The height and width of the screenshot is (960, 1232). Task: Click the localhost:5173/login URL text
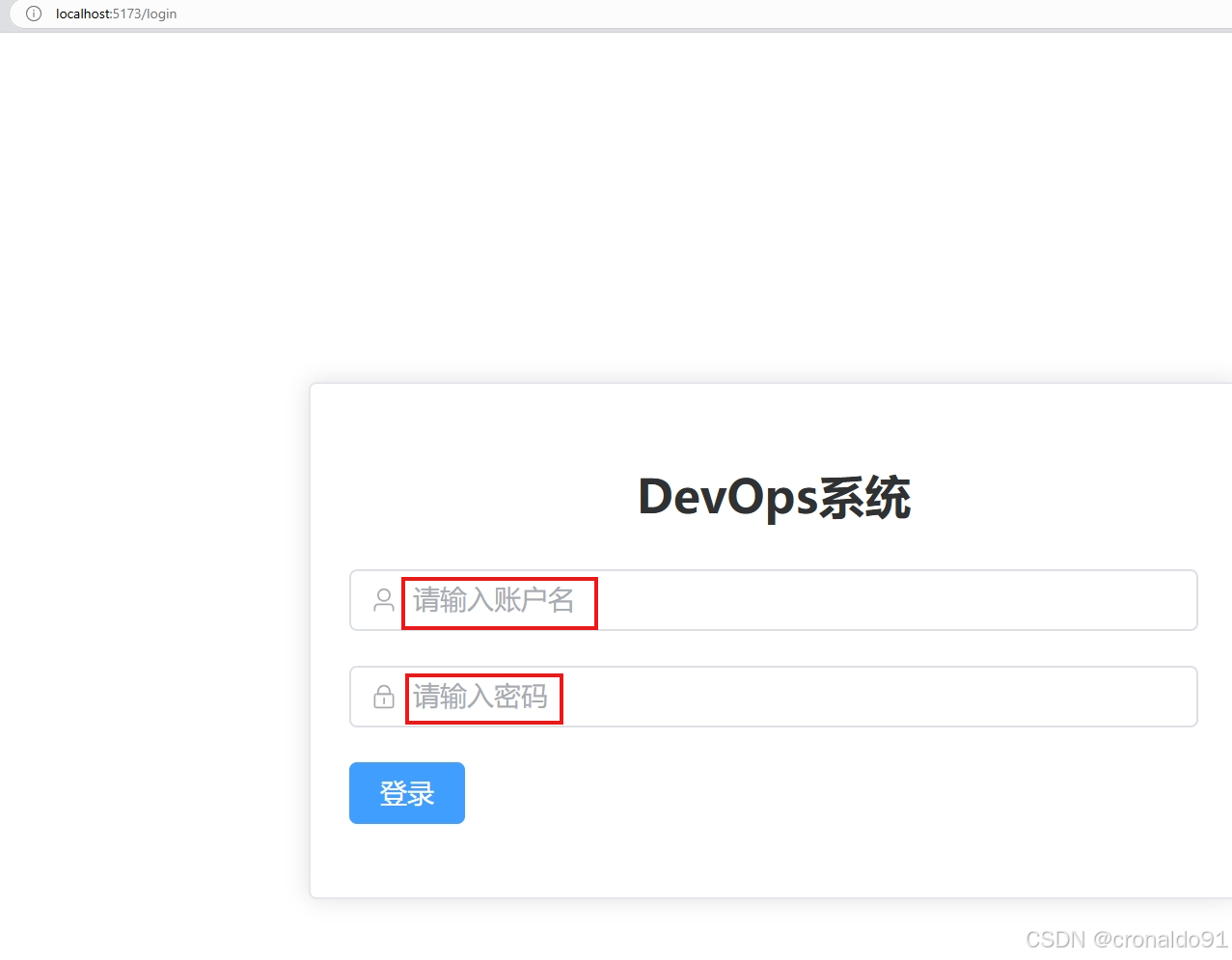click(116, 14)
